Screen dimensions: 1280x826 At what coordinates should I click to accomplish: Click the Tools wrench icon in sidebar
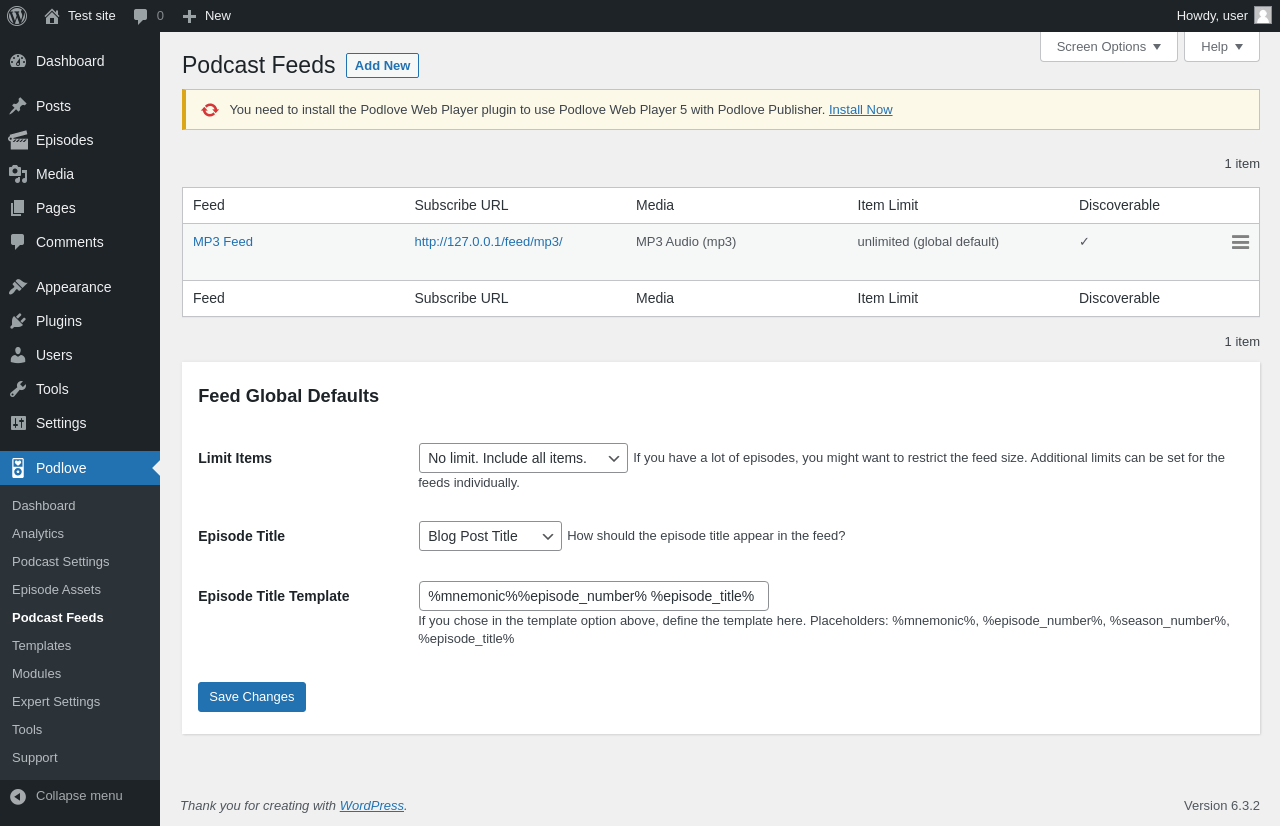click(x=18, y=389)
